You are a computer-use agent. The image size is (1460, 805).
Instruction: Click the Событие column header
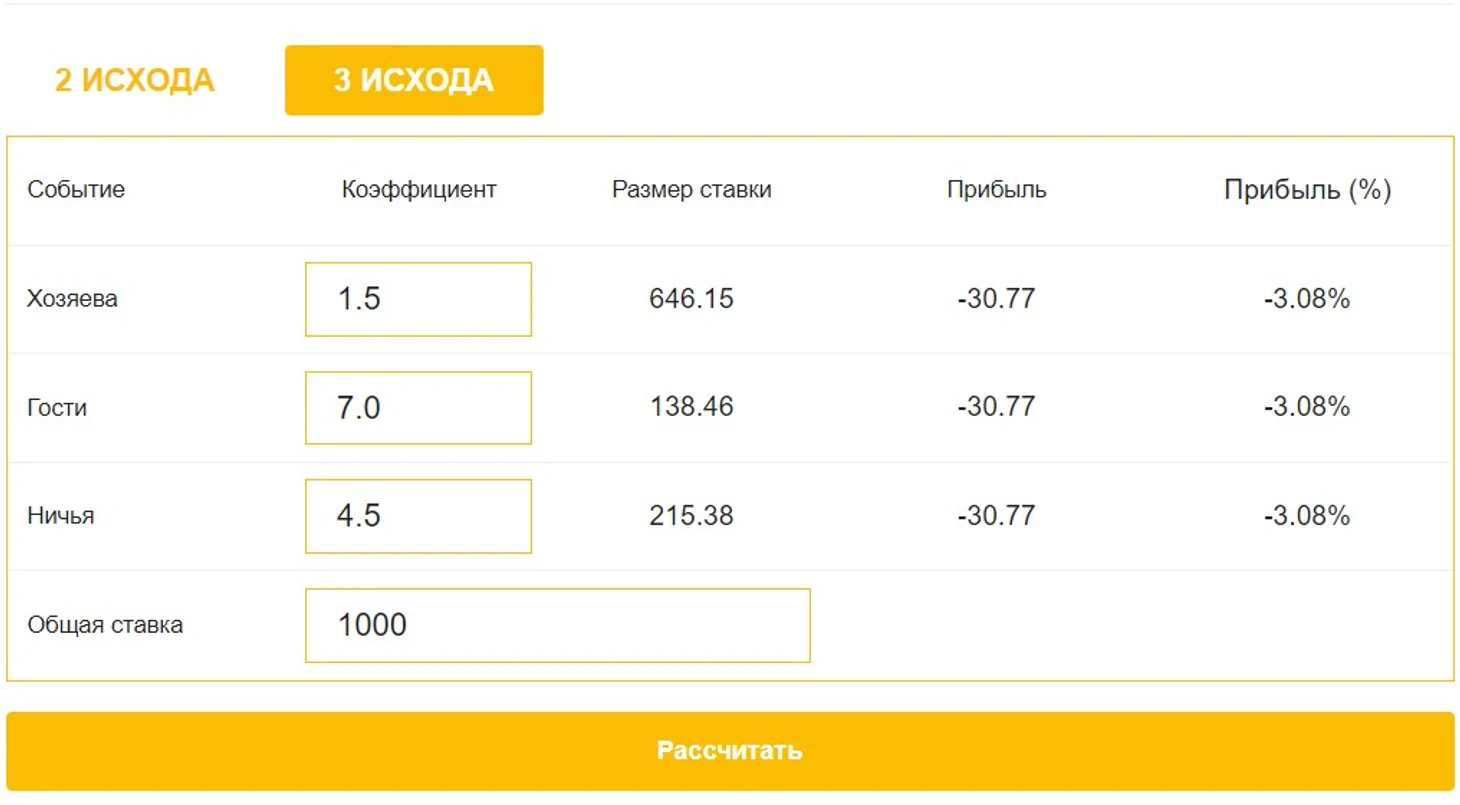(x=76, y=190)
